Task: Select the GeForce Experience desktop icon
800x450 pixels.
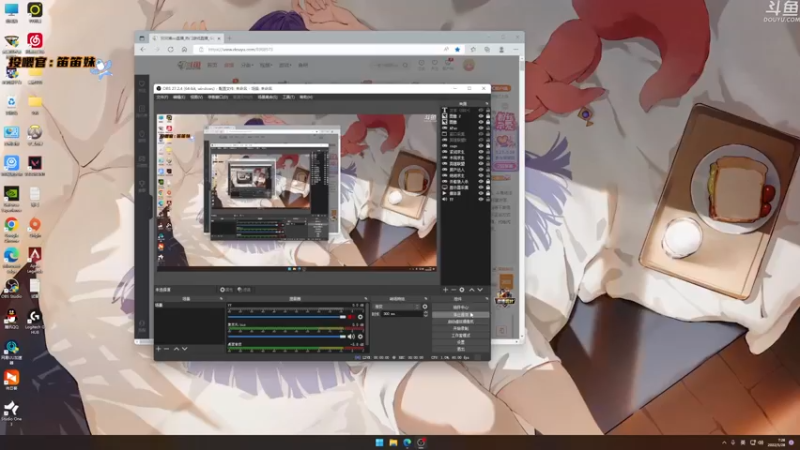Action: pos(11,198)
